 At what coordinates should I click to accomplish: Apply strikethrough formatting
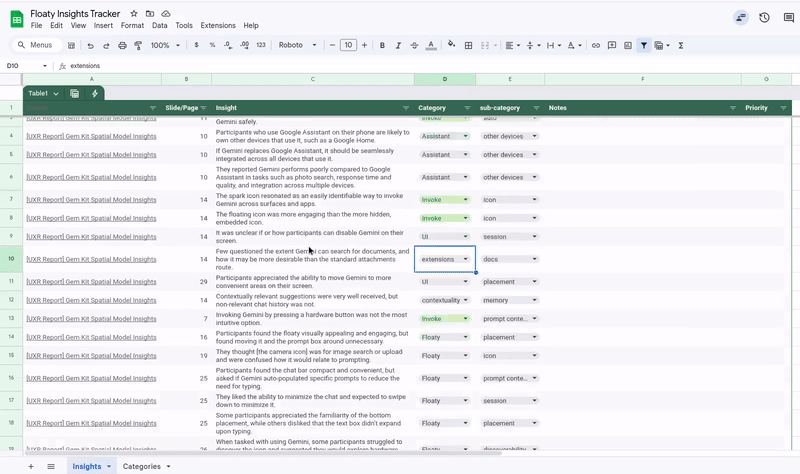[414, 45]
